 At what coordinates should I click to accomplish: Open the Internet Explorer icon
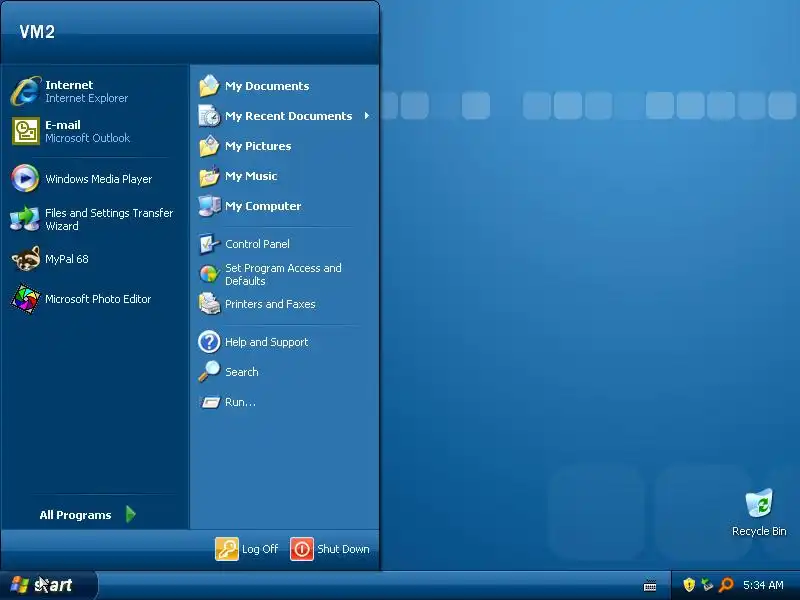(26, 91)
